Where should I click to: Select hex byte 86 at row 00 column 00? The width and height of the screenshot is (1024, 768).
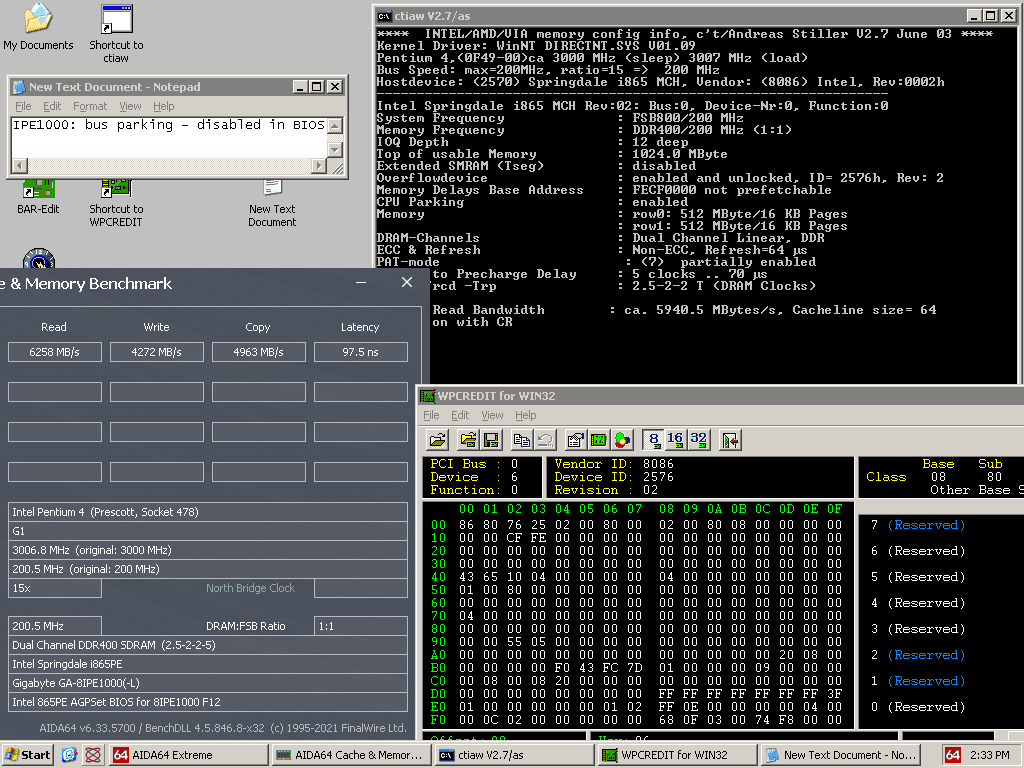click(466, 524)
